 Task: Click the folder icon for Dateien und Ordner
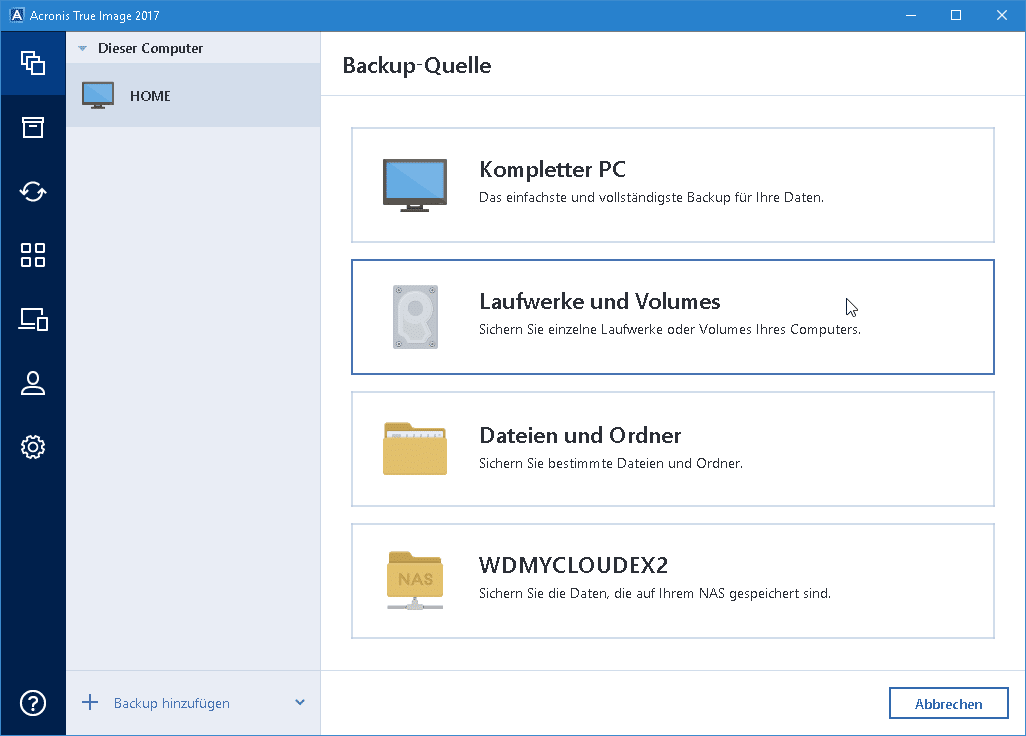415,449
